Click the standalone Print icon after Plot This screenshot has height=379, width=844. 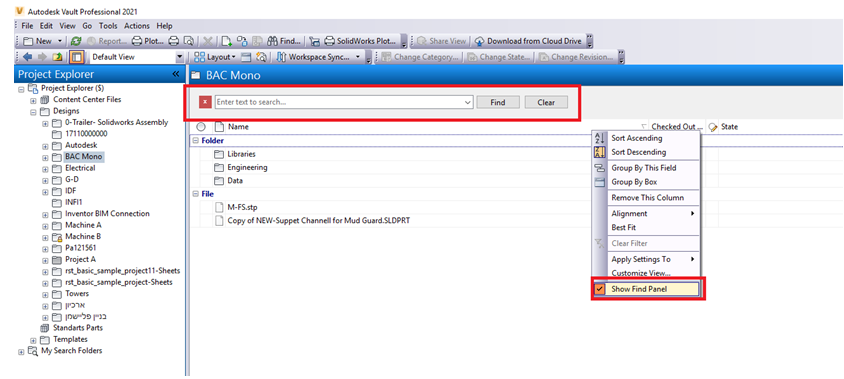tap(173, 41)
